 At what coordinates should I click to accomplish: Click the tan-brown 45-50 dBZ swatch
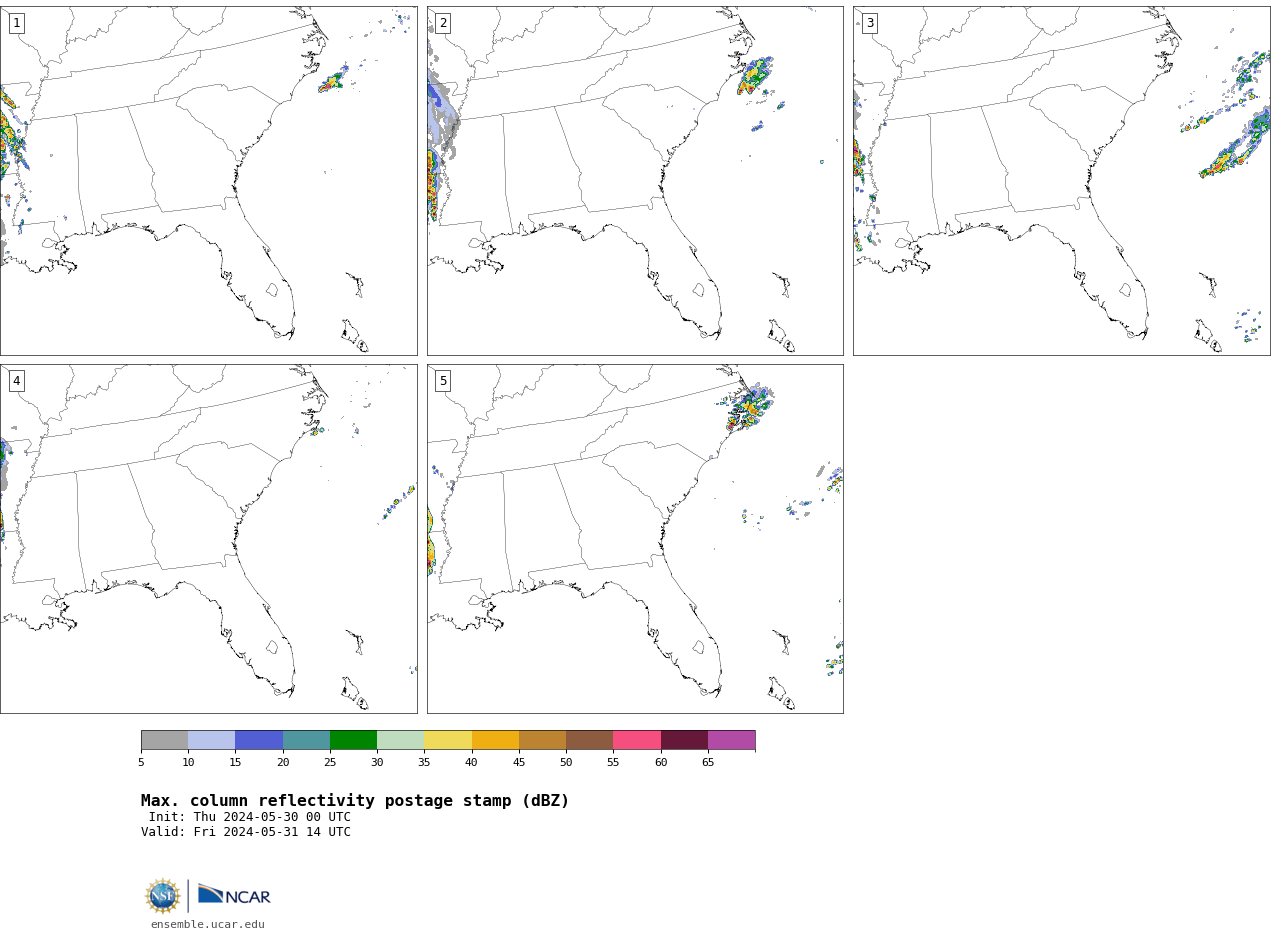coord(542,740)
